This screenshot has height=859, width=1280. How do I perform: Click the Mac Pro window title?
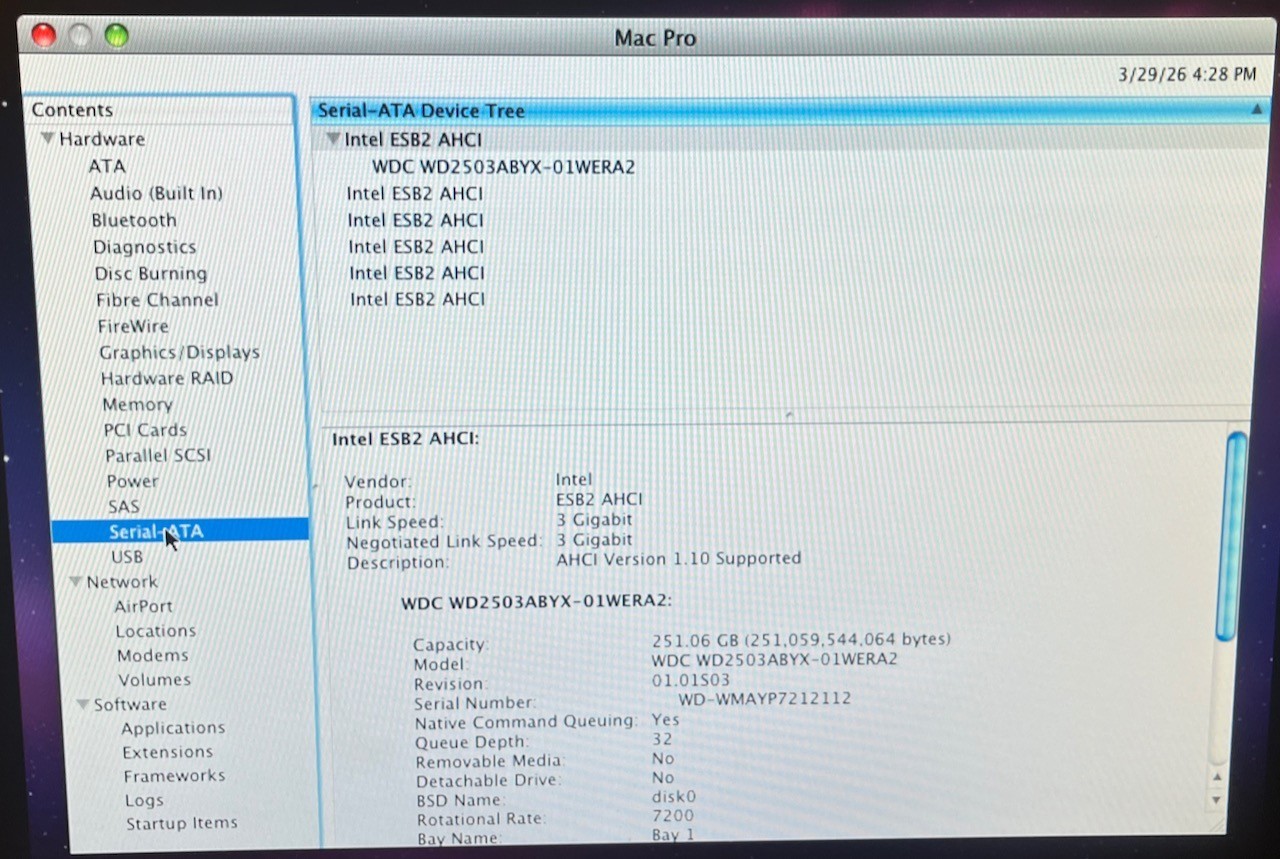(655, 38)
